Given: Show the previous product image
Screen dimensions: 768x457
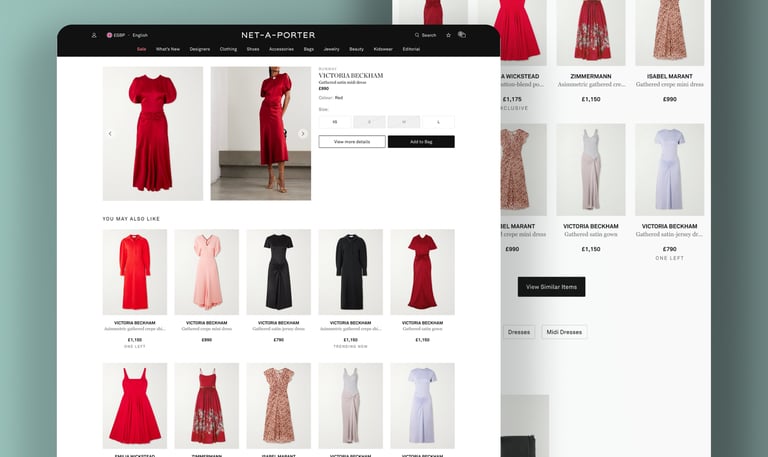Looking at the screenshot, I should pos(110,133).
